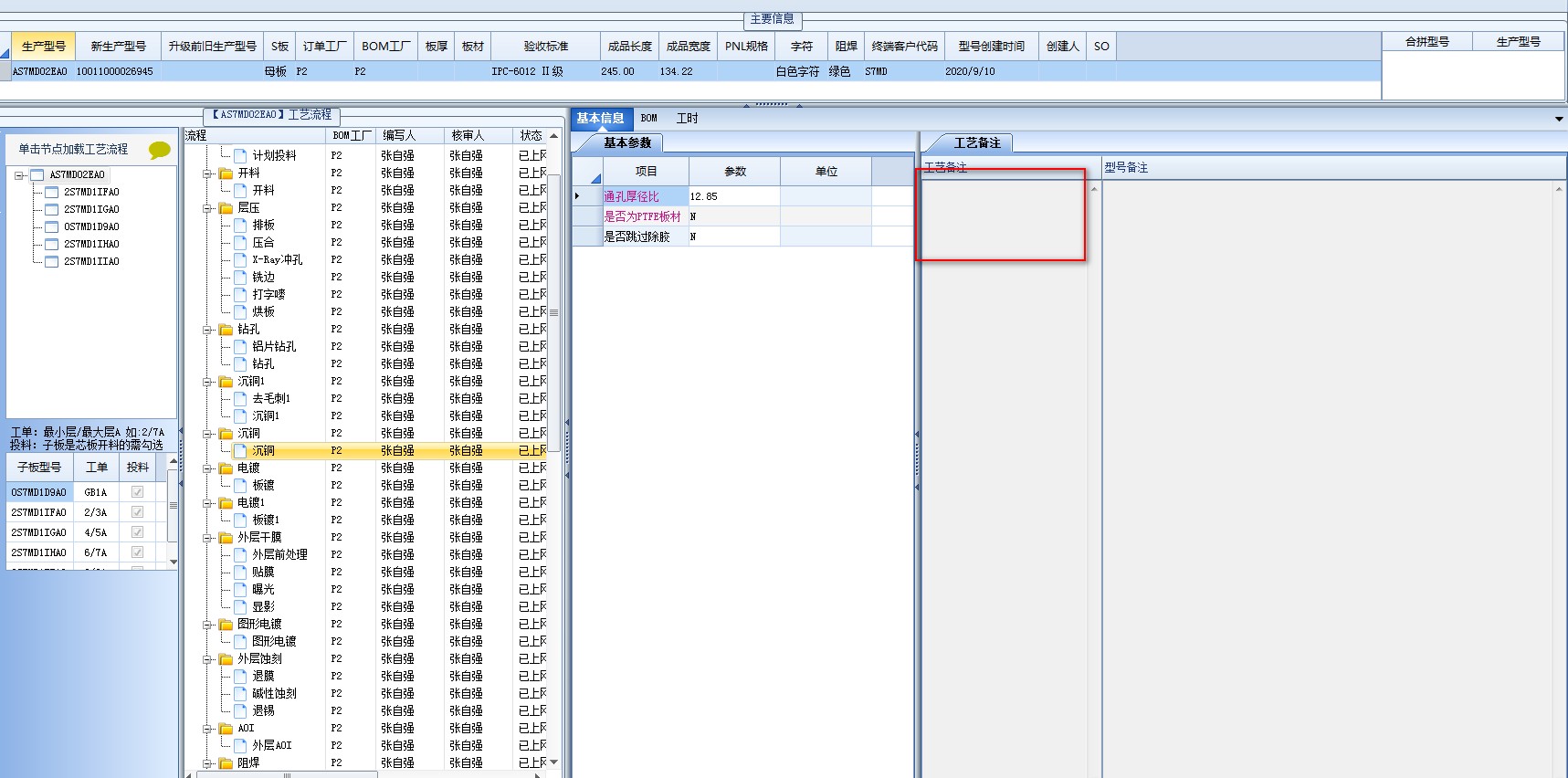
Task: Click the folder icon for 图形电镀
Action: 226,625
